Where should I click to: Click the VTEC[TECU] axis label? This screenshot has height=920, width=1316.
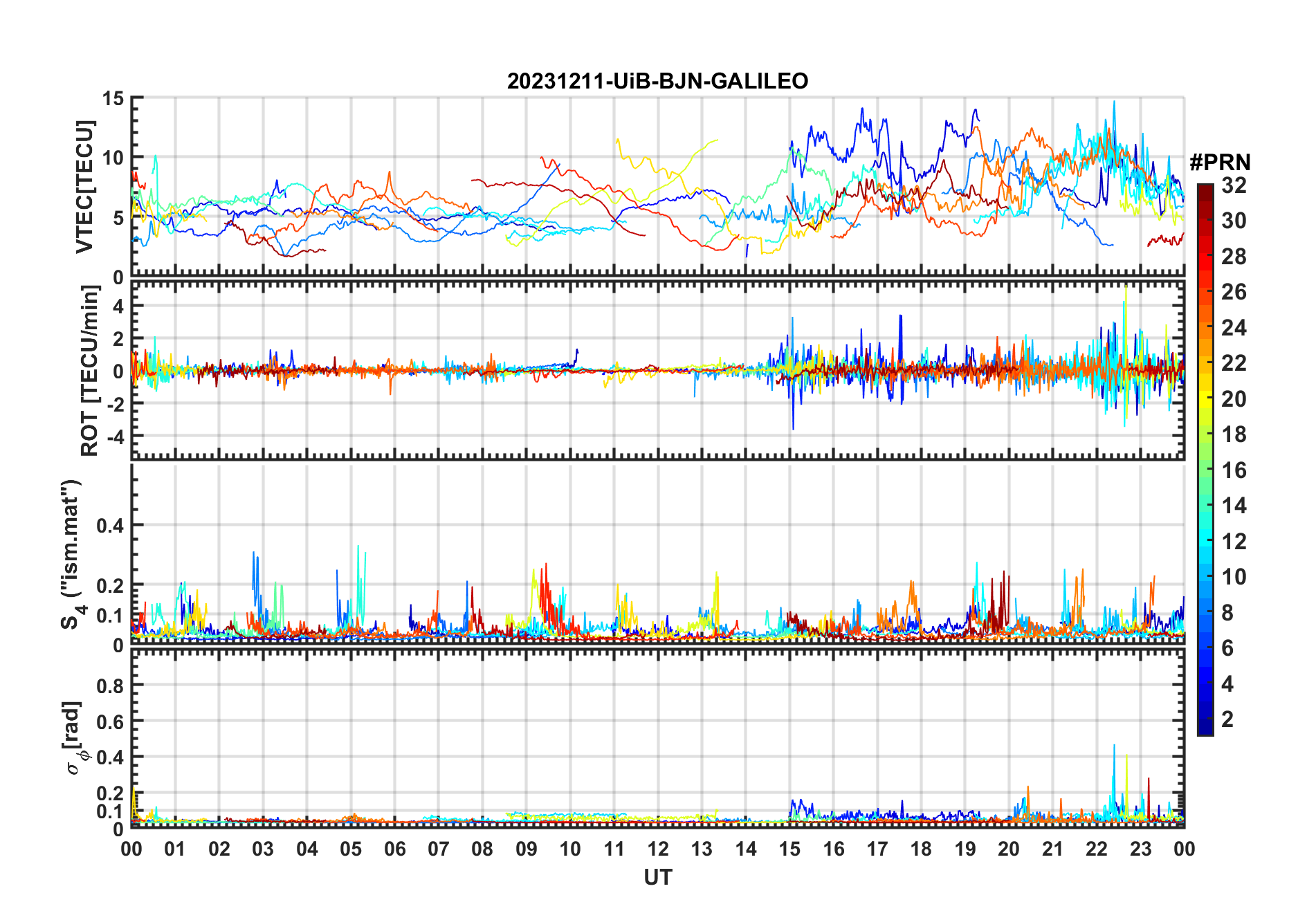84,187
